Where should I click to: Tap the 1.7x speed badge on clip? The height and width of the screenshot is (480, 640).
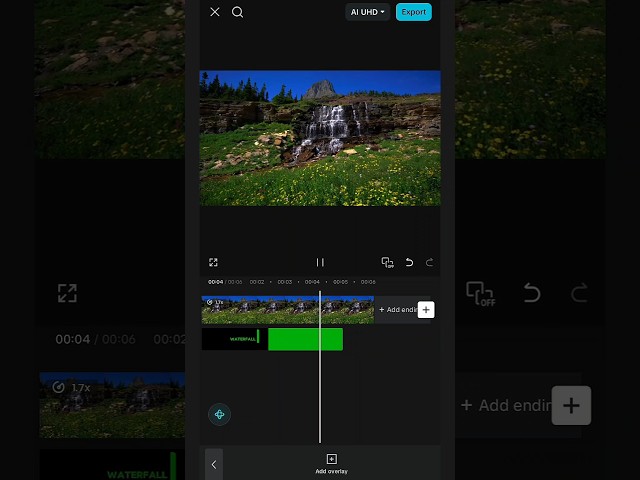215,302
